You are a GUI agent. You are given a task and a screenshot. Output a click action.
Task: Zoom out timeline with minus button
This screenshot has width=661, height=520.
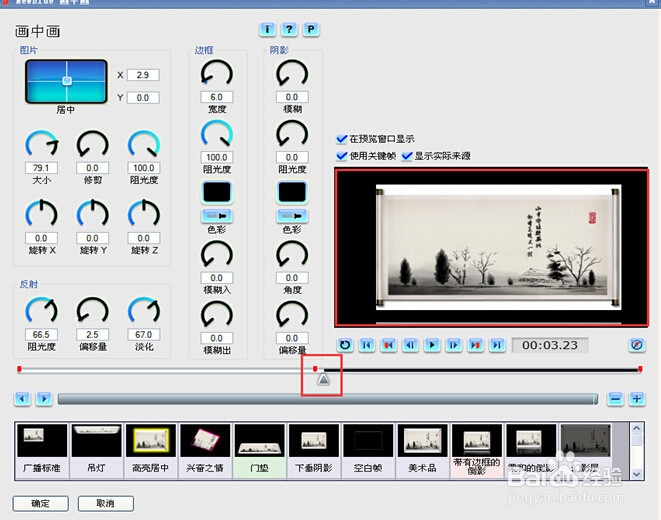(615, 398)
